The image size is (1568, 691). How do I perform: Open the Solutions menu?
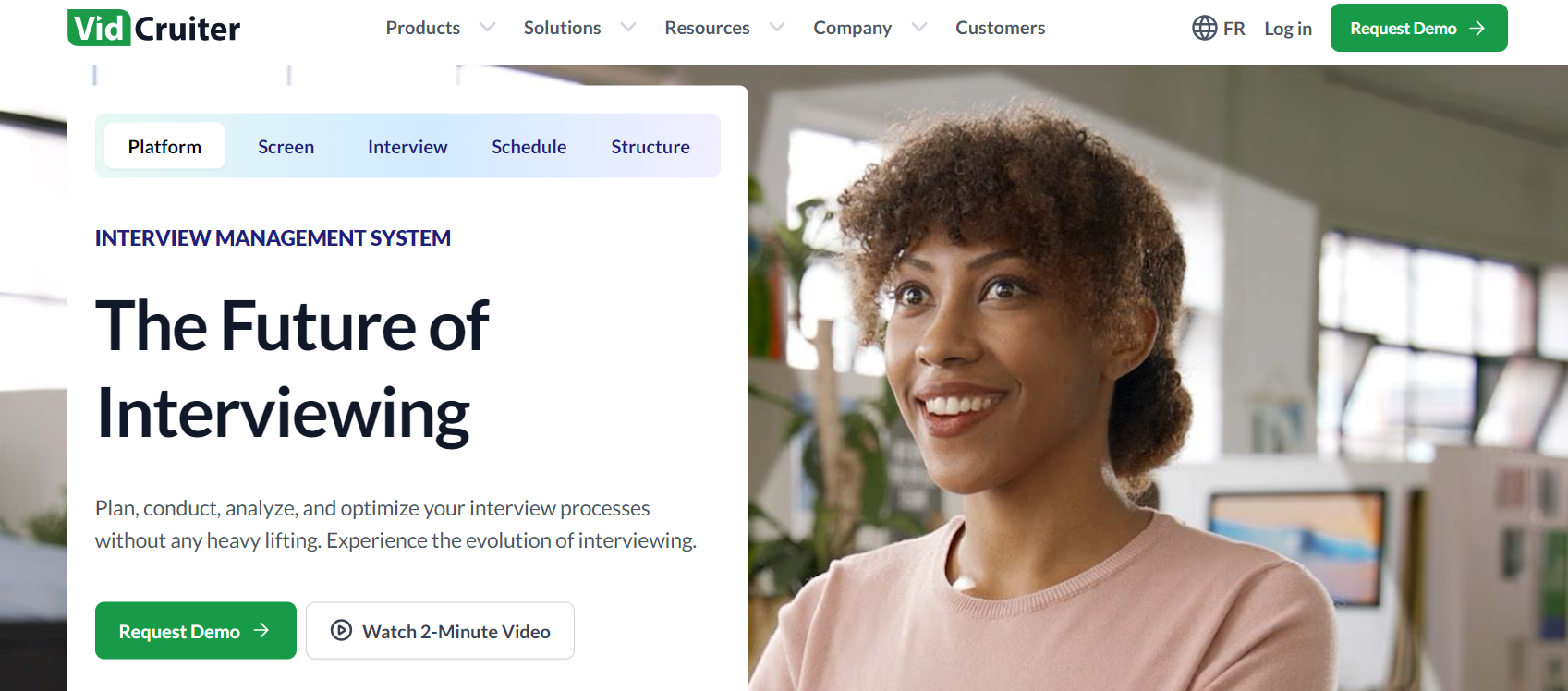pos(562,28)
